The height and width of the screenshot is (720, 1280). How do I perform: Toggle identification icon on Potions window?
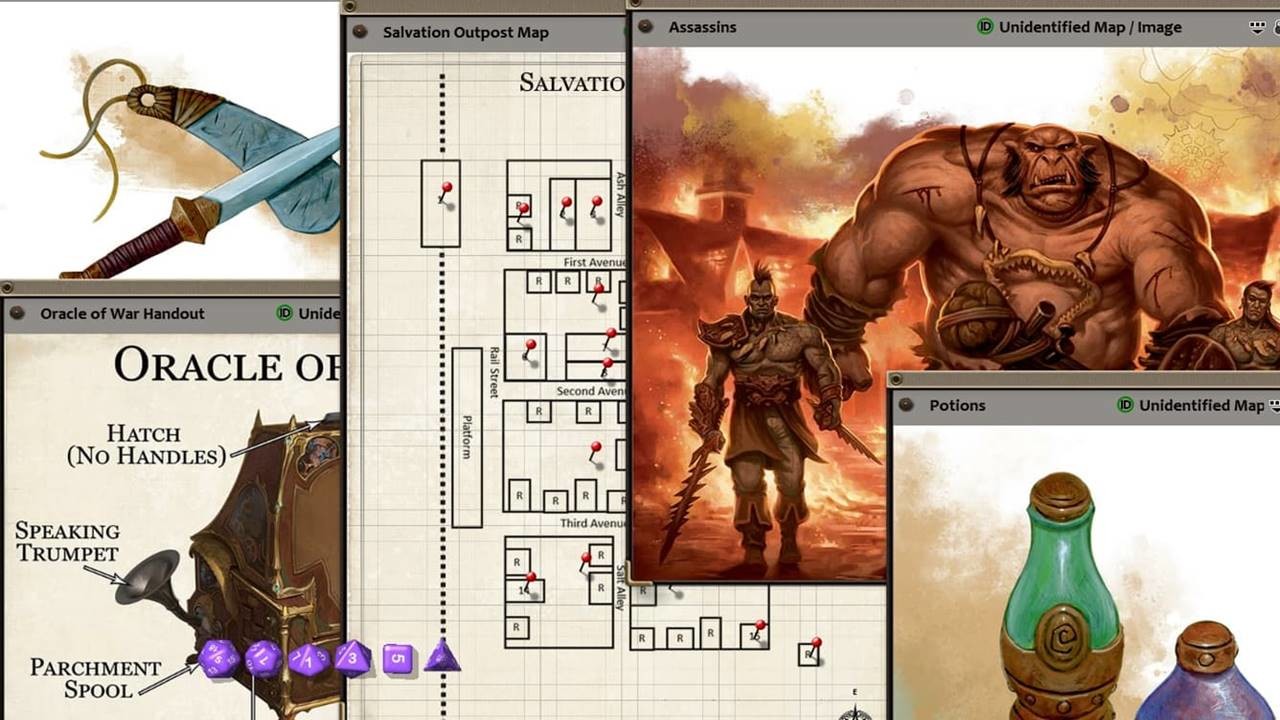click(x=1125, y=405)
